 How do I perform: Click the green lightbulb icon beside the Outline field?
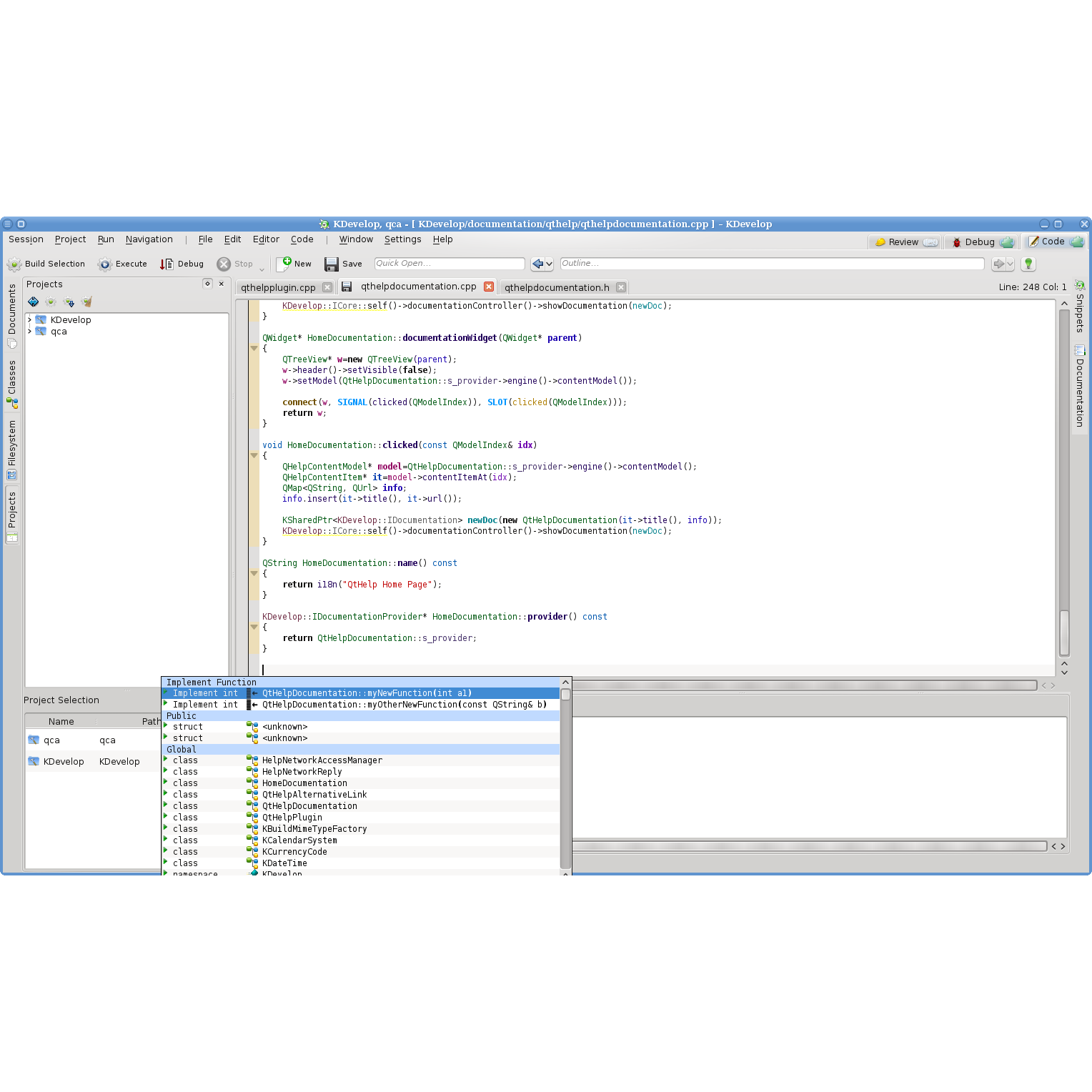(x=1028, y=264)
